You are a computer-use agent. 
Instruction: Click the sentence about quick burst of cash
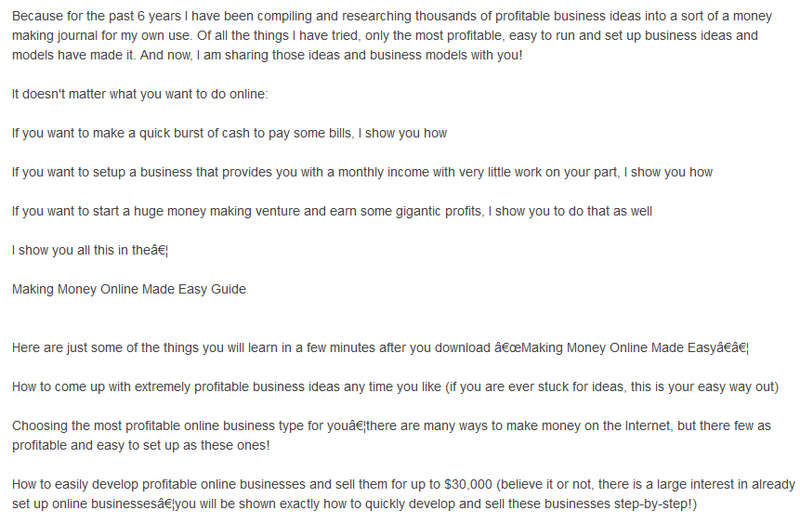point(229,133)
